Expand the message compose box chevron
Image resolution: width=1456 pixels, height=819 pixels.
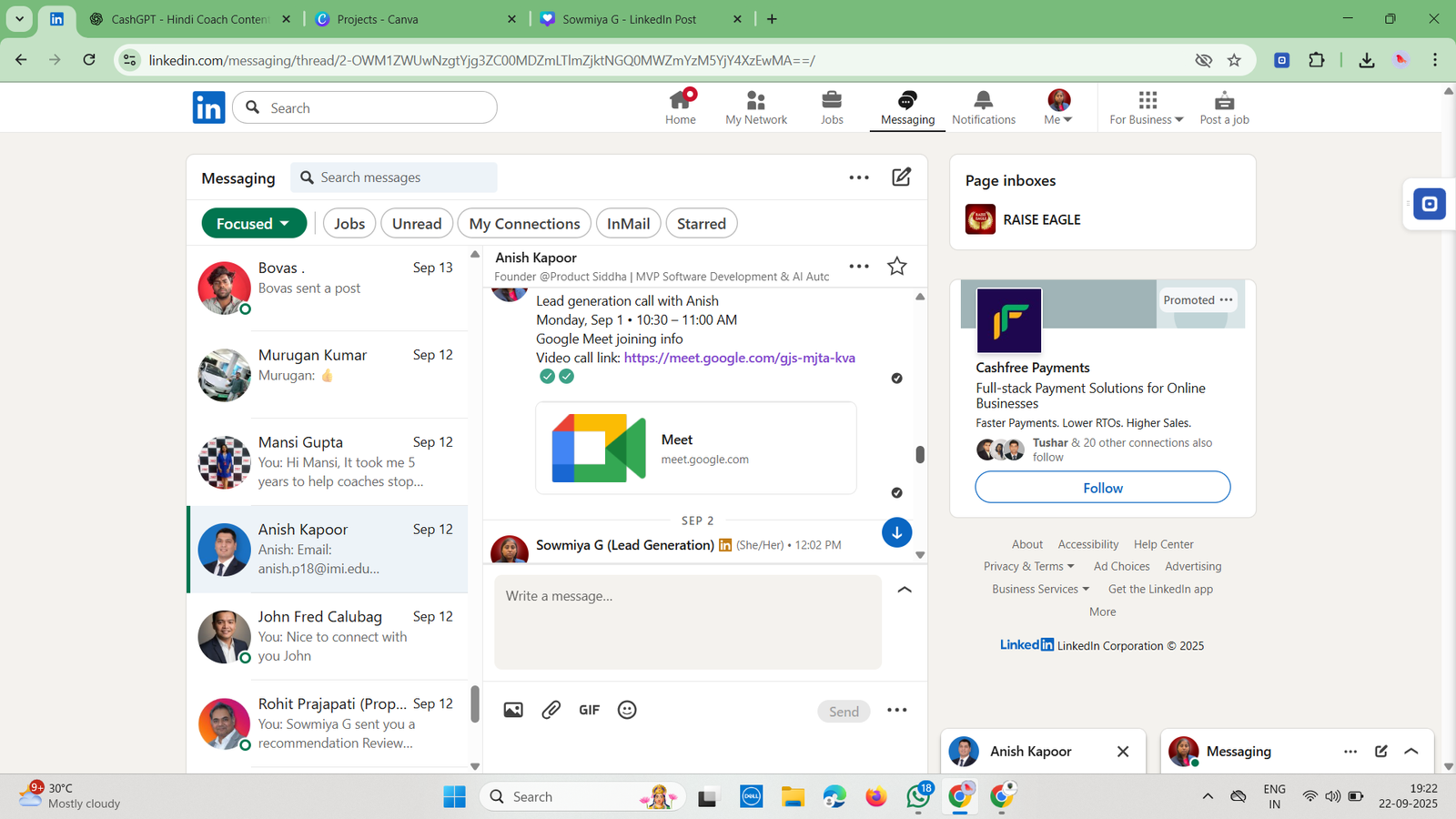click(905, 591)
